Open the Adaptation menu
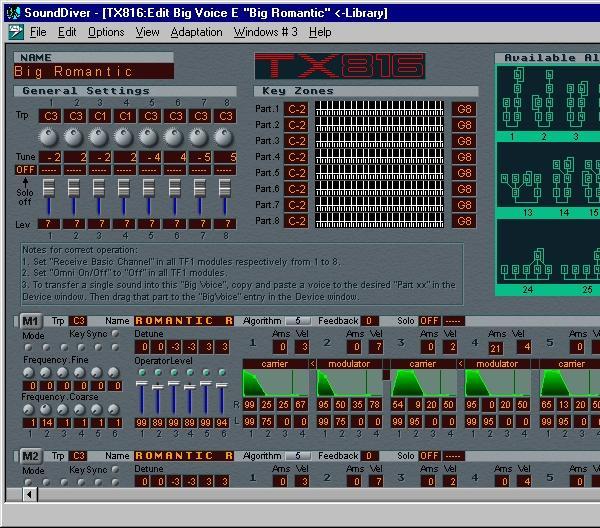Screen dimensions: 600x528 (196, 32)
